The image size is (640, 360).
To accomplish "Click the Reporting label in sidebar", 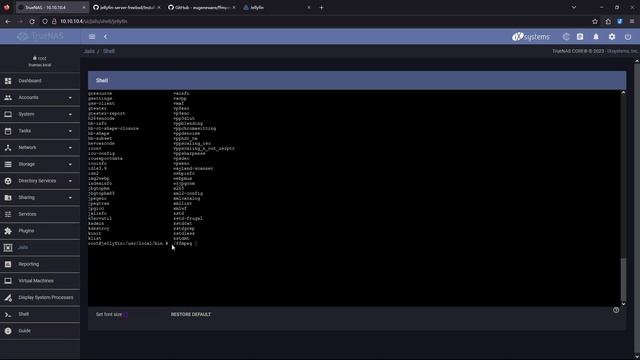I will pos(29,264).
